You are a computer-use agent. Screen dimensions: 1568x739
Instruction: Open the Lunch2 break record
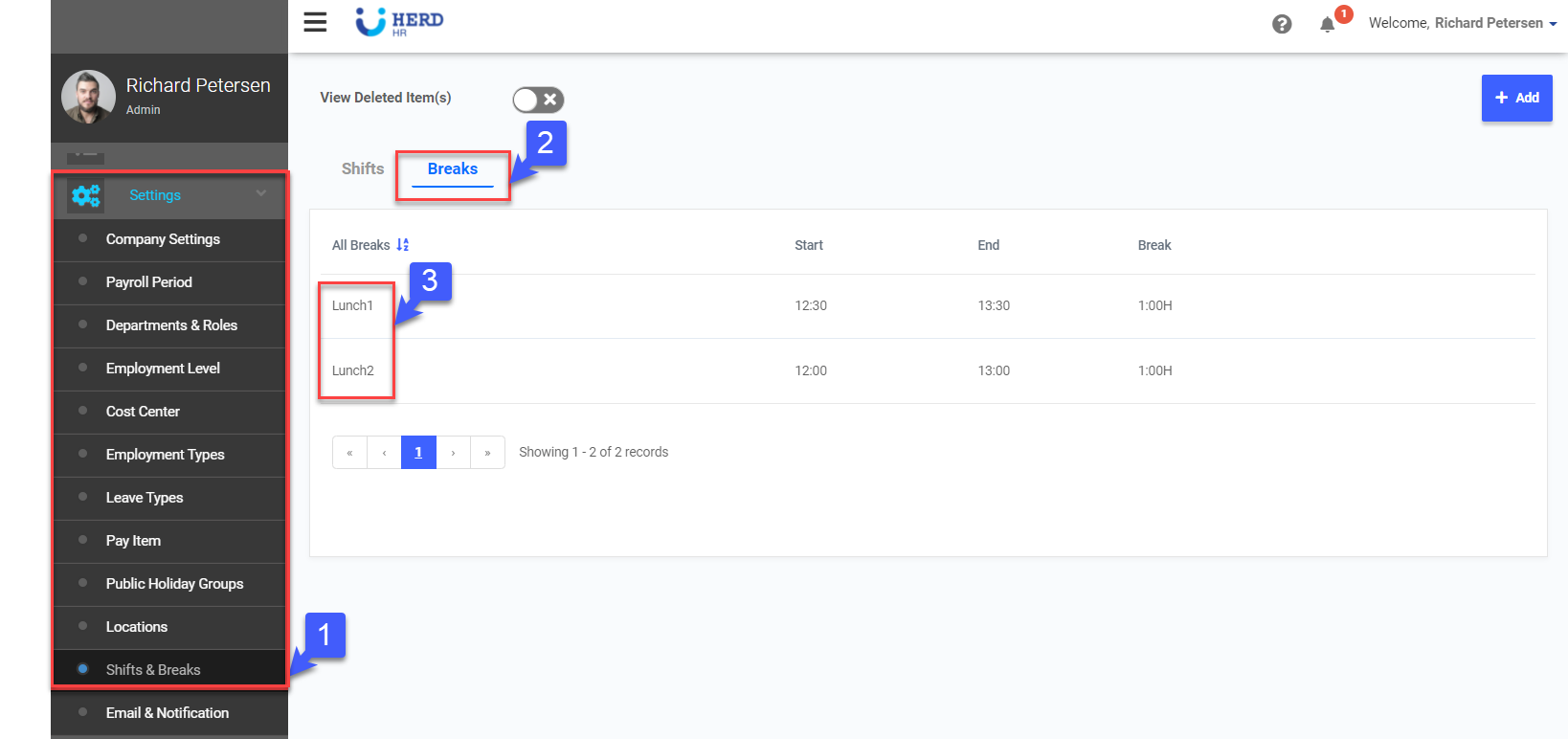click(353, 370)
